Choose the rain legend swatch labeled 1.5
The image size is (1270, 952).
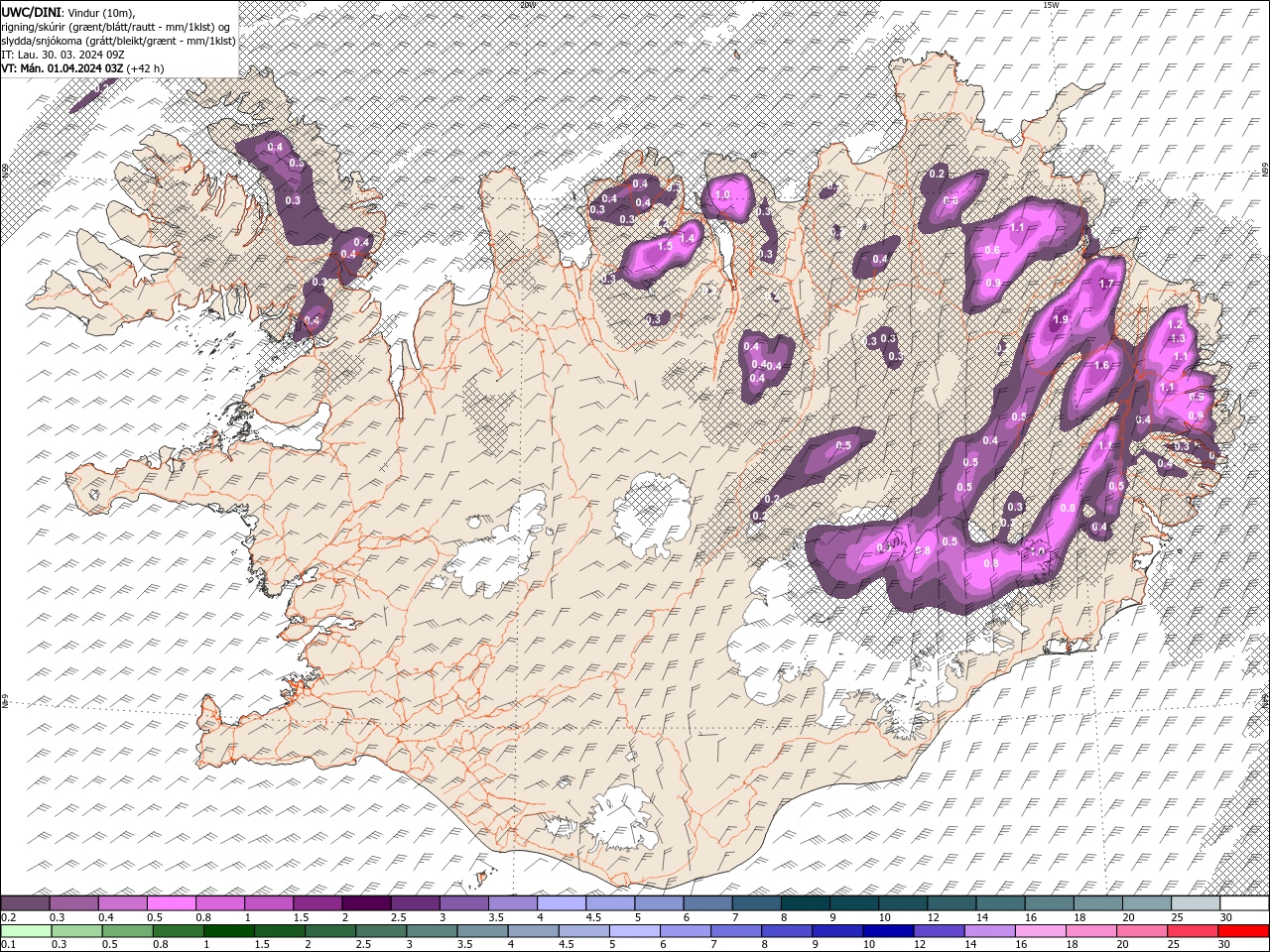(280, 930)
